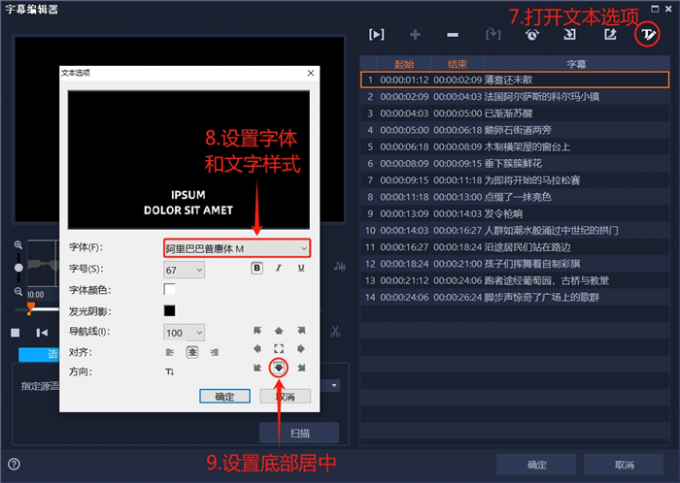Viewport: 680px width, 483px height.
Task: Delete selected subtitle with minus icon
Action: (452, 35)
